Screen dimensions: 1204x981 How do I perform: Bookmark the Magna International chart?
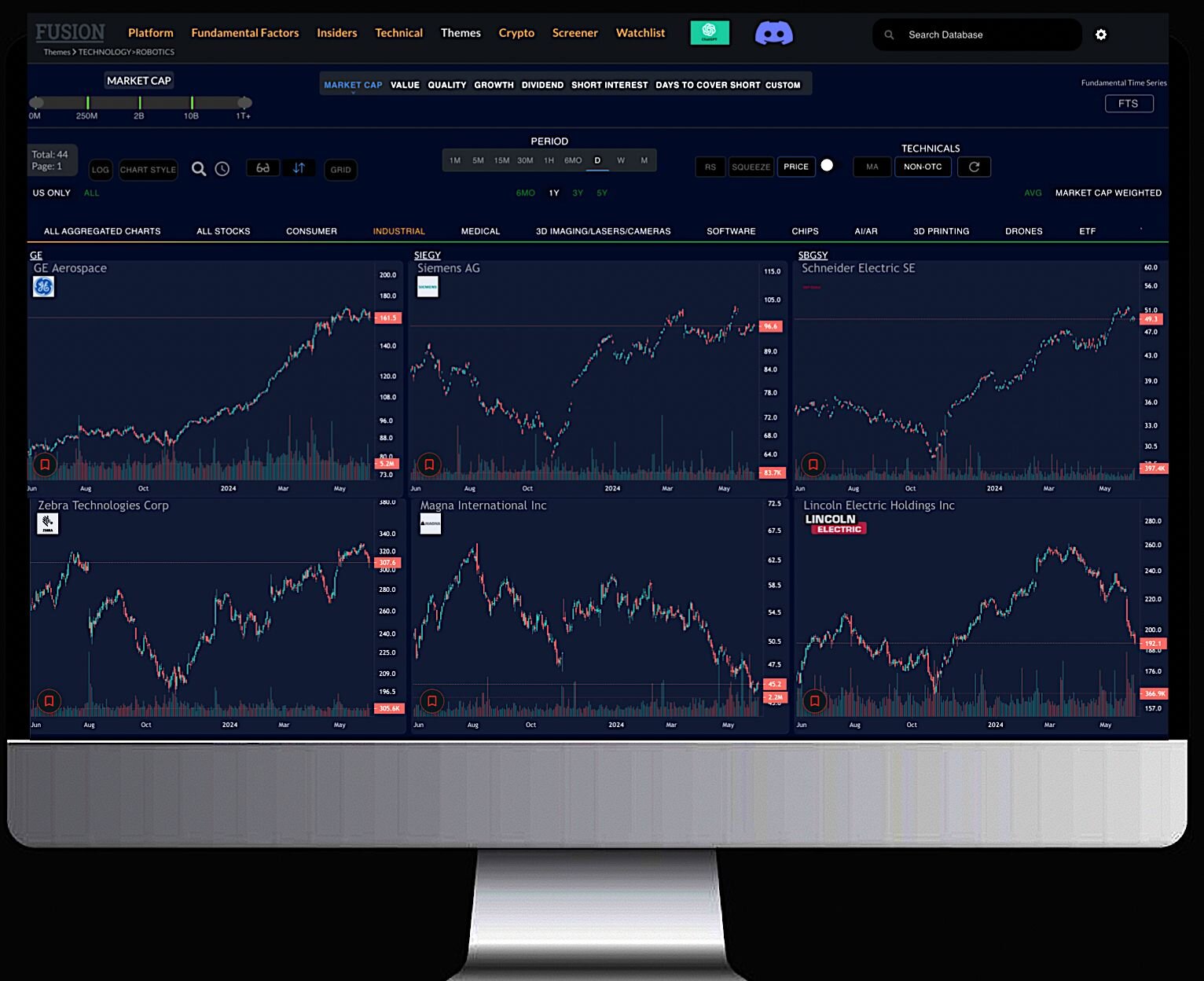431,700
